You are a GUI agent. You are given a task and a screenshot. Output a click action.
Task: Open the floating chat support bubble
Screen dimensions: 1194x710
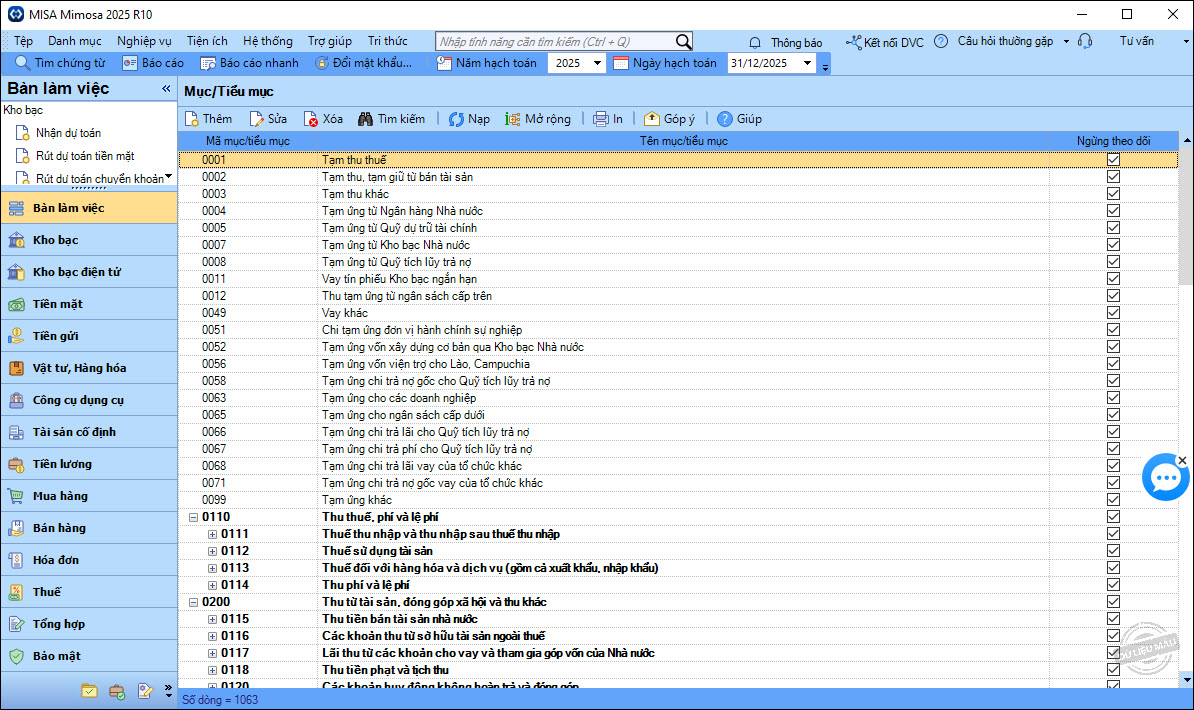point(1165,480)
